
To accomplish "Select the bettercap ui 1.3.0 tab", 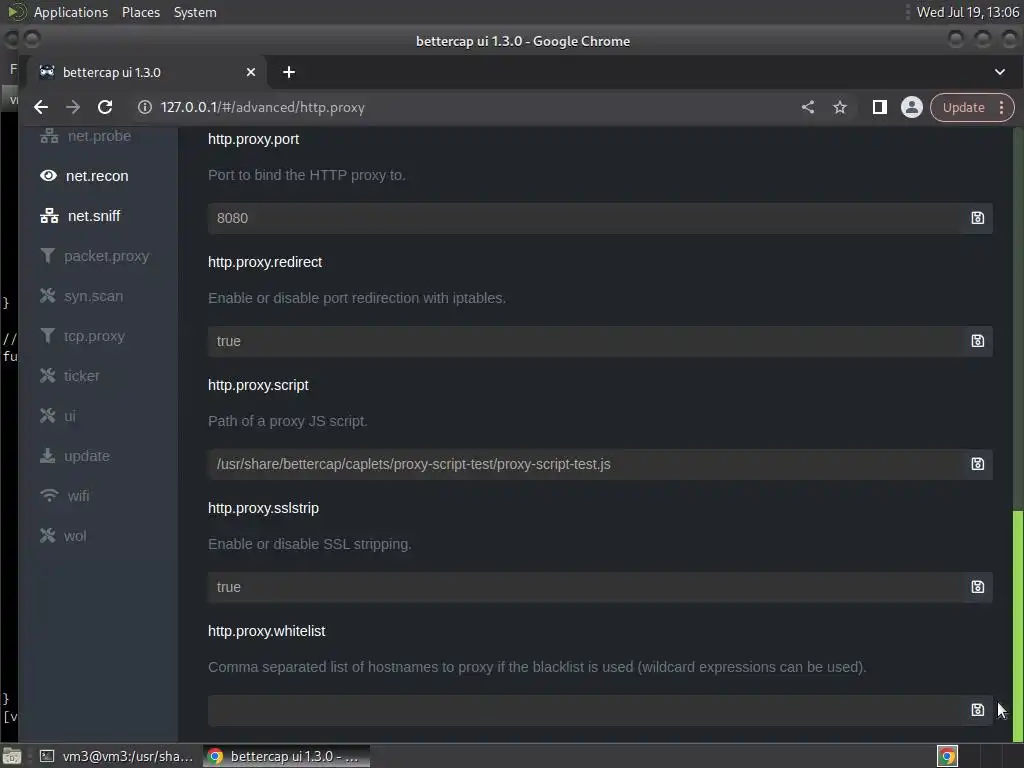I will click(x=146, y=72).
